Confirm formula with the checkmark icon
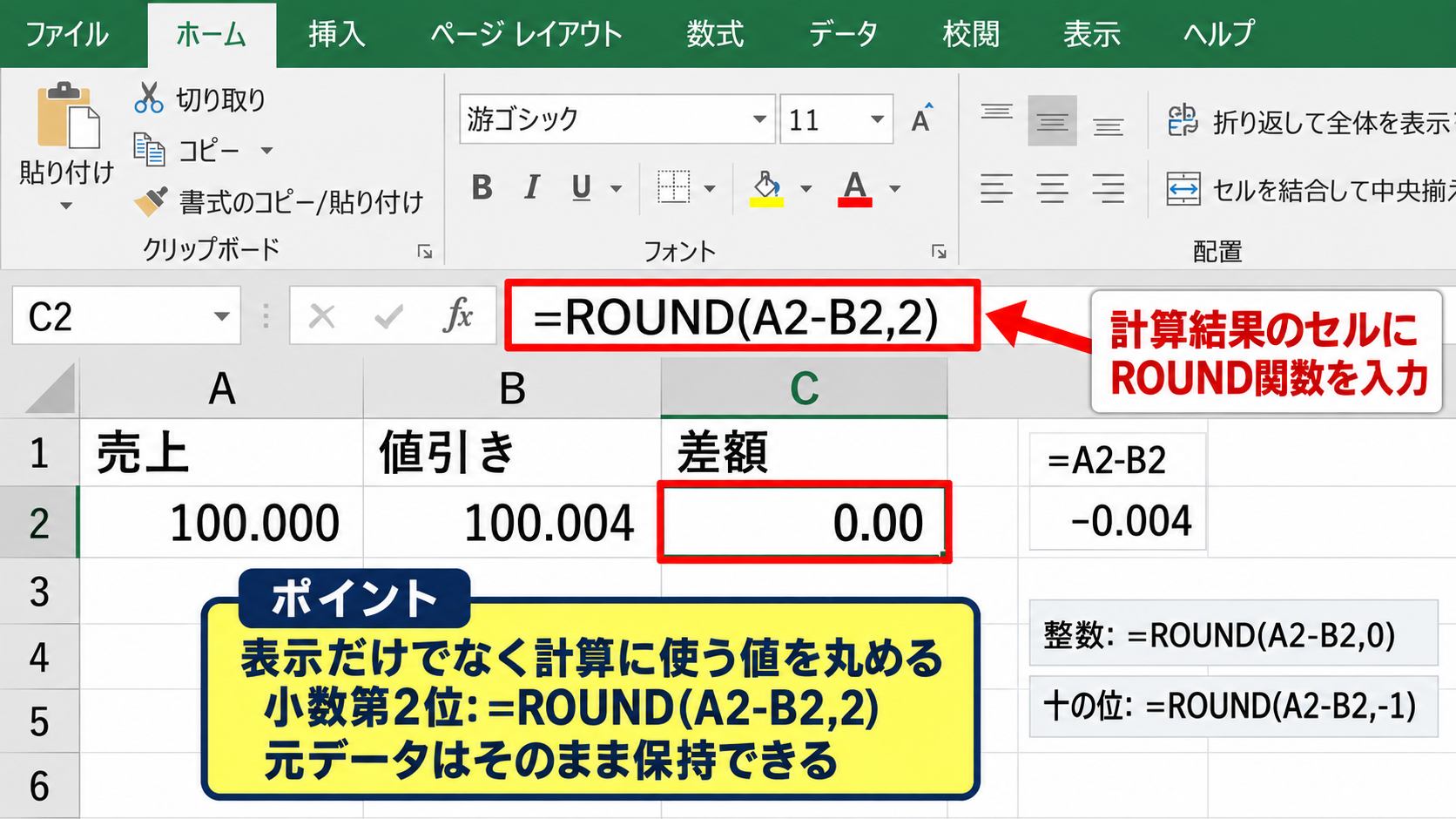The image size is (1456, 819). click(388, 316)
